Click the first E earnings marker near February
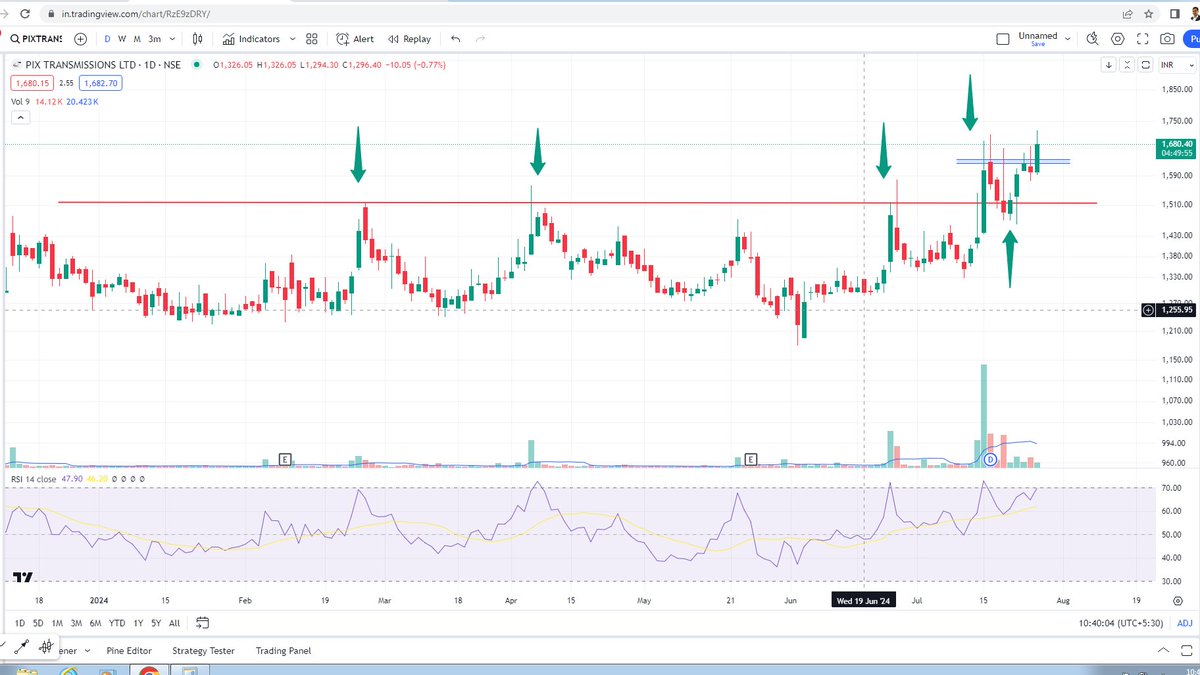Viewport: 1200px width, 675px height. [x=285, y=459]
